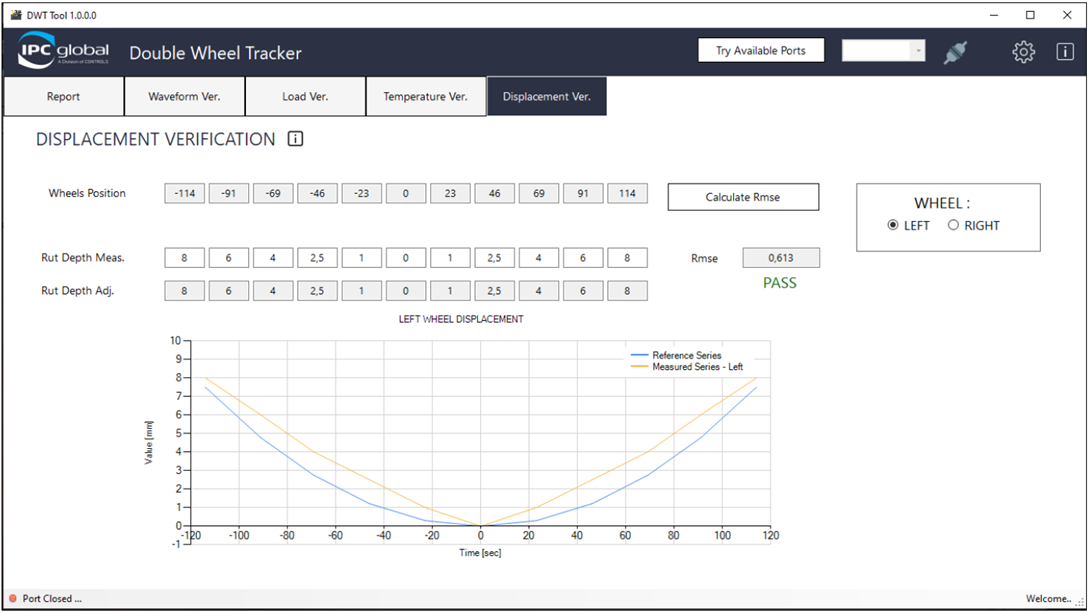This screenshot has height=613, width=1090.
Task: Open the Waveform Ver. tab
Action: pyautogui.click(x=184, y=97)
